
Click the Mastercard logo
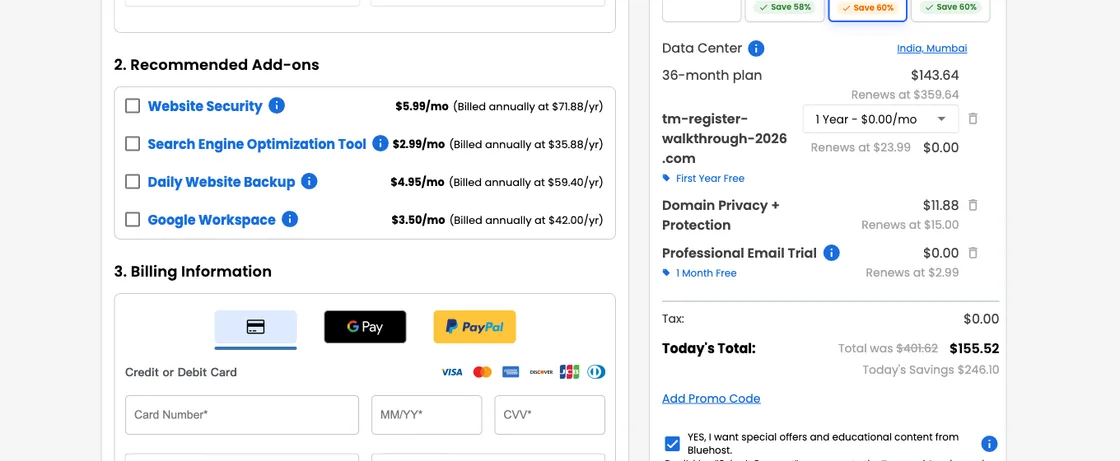click(x=482, y=372)
